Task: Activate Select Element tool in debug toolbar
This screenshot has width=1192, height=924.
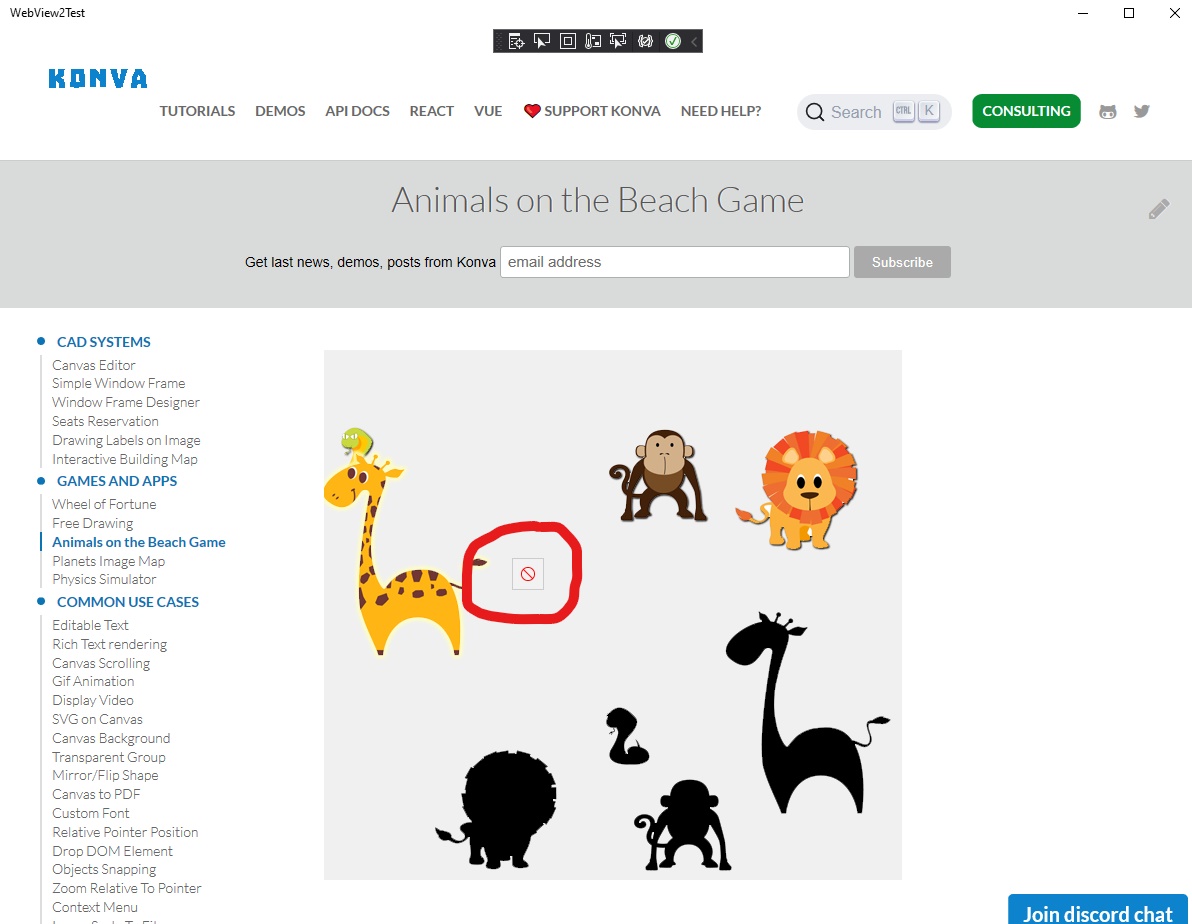Action: click(x=542, y=41)
